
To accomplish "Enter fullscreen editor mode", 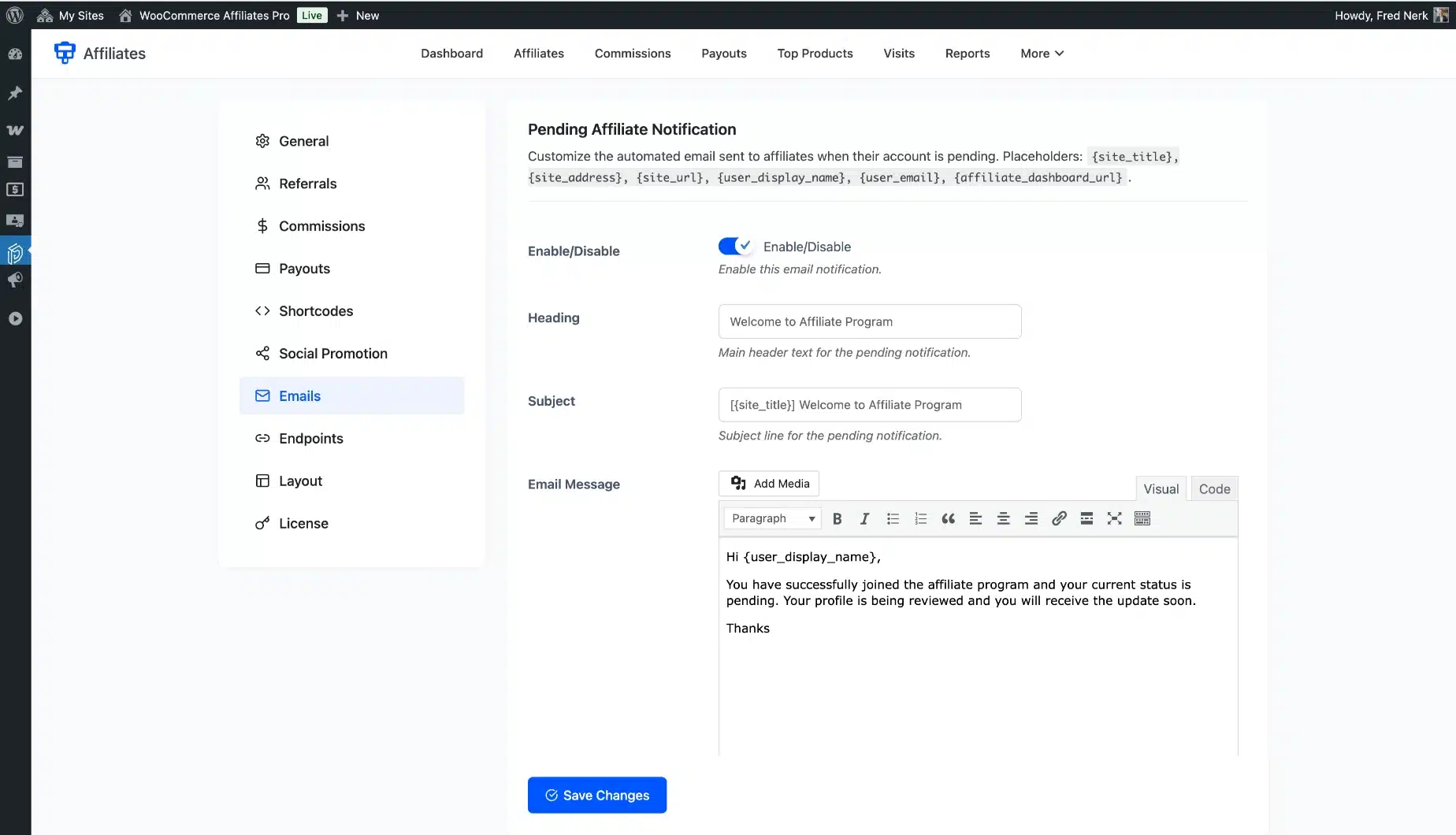I will point(1114,518).
